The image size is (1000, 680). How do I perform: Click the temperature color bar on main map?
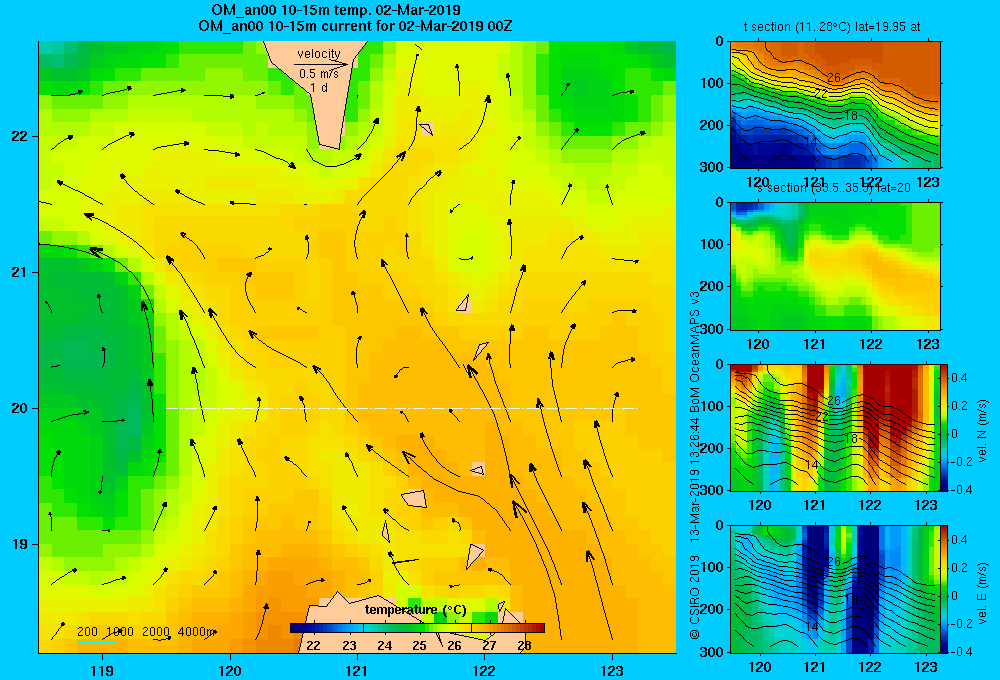click(417, 628)
